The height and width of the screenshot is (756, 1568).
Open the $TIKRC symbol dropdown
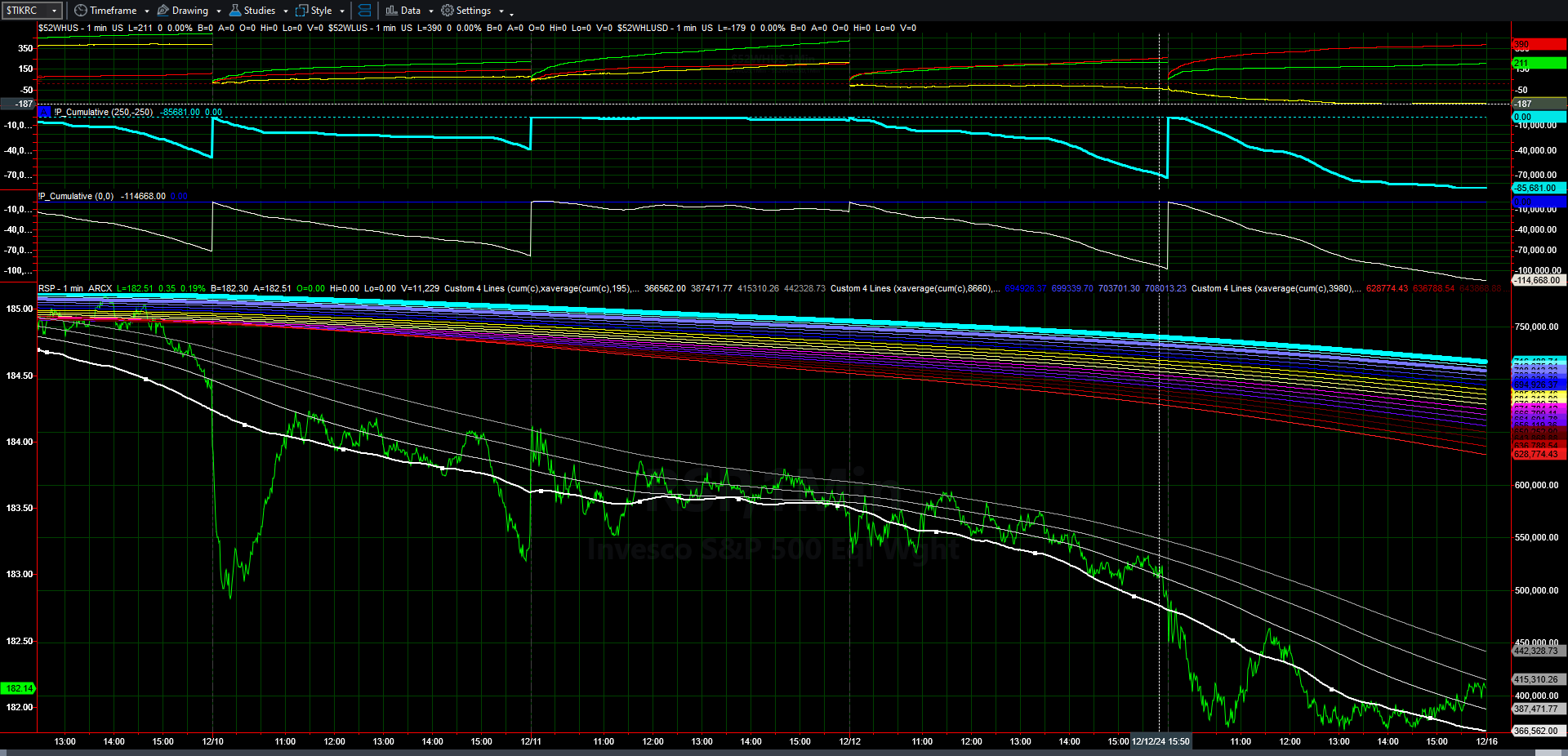[54, 11]
